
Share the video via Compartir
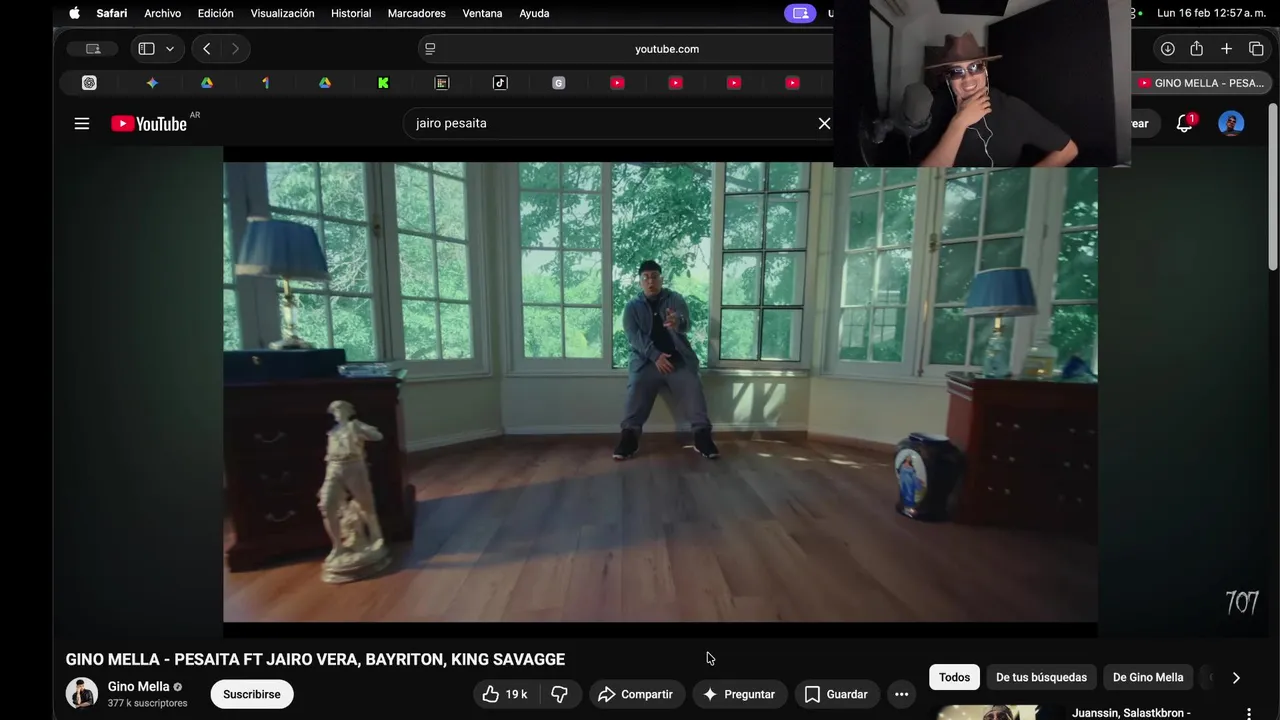tap(636, 694)
